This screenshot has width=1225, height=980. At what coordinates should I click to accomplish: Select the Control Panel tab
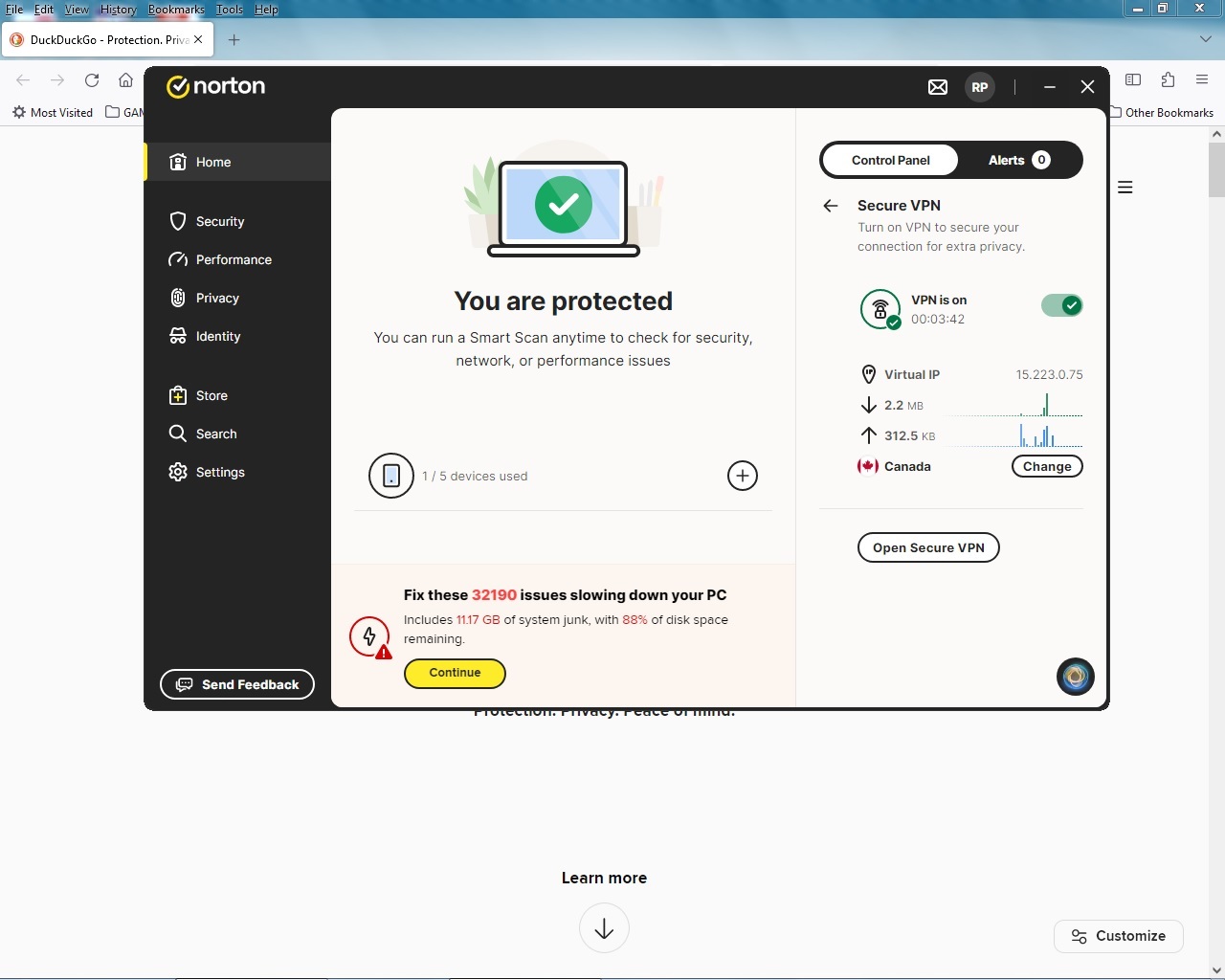(x=890, y=160)
